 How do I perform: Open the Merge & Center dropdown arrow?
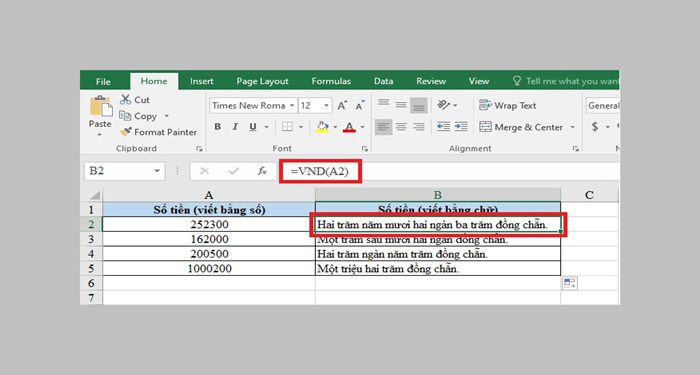[573, 127]
